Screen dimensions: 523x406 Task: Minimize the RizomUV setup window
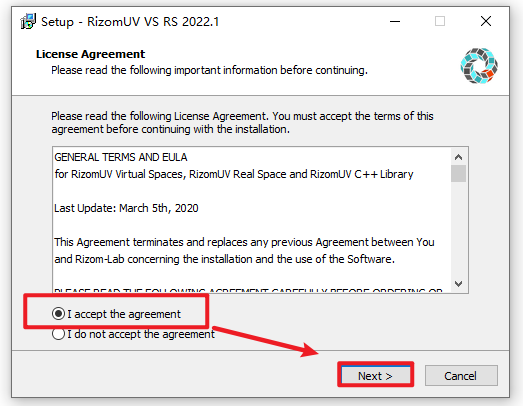click(x=395, y=22)
